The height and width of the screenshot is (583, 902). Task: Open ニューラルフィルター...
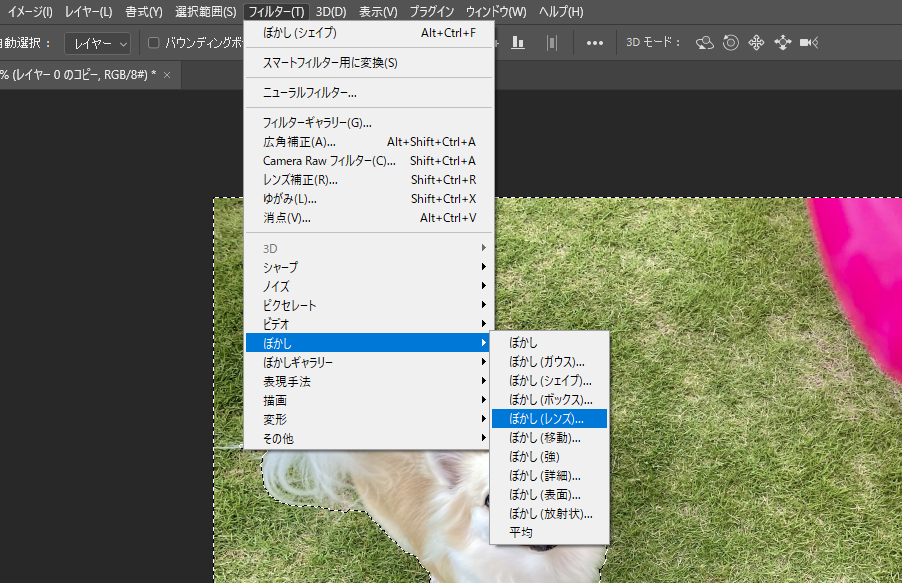369,93
